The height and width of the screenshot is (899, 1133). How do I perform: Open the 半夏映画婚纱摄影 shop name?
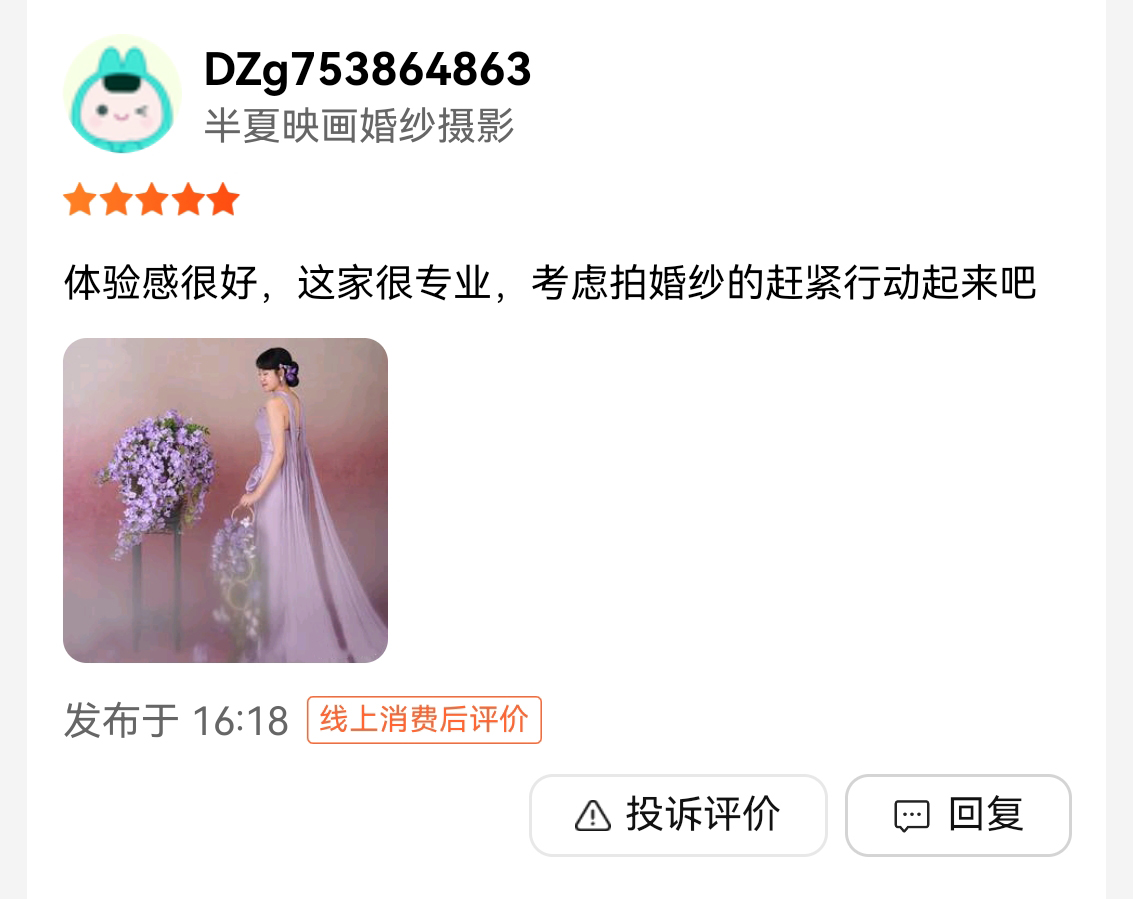point(359,125)
